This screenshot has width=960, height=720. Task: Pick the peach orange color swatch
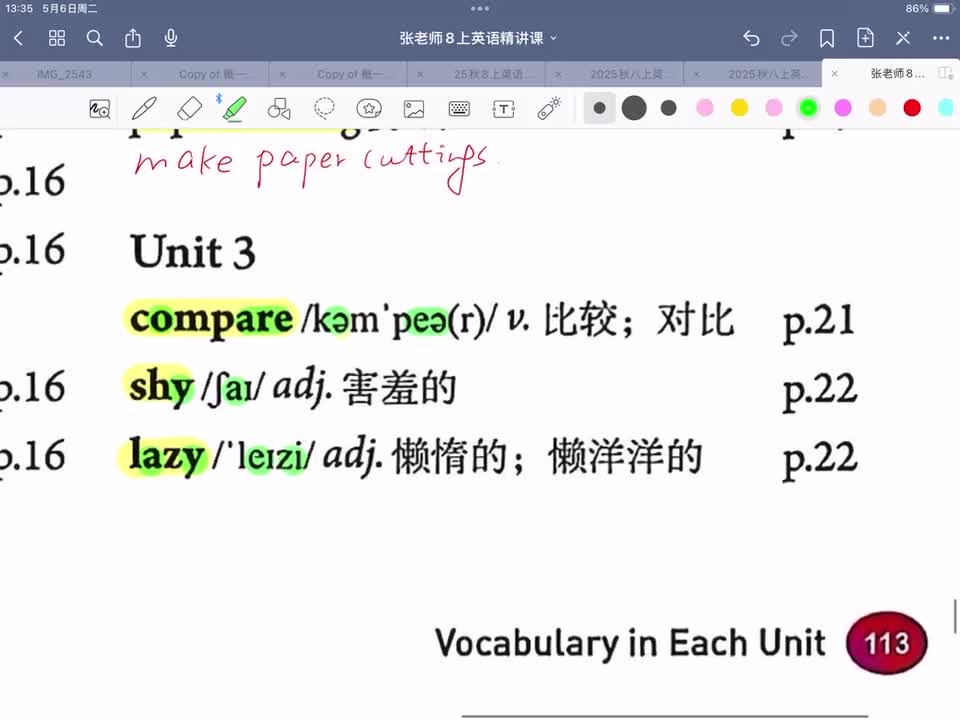click(x=877, y=108)
